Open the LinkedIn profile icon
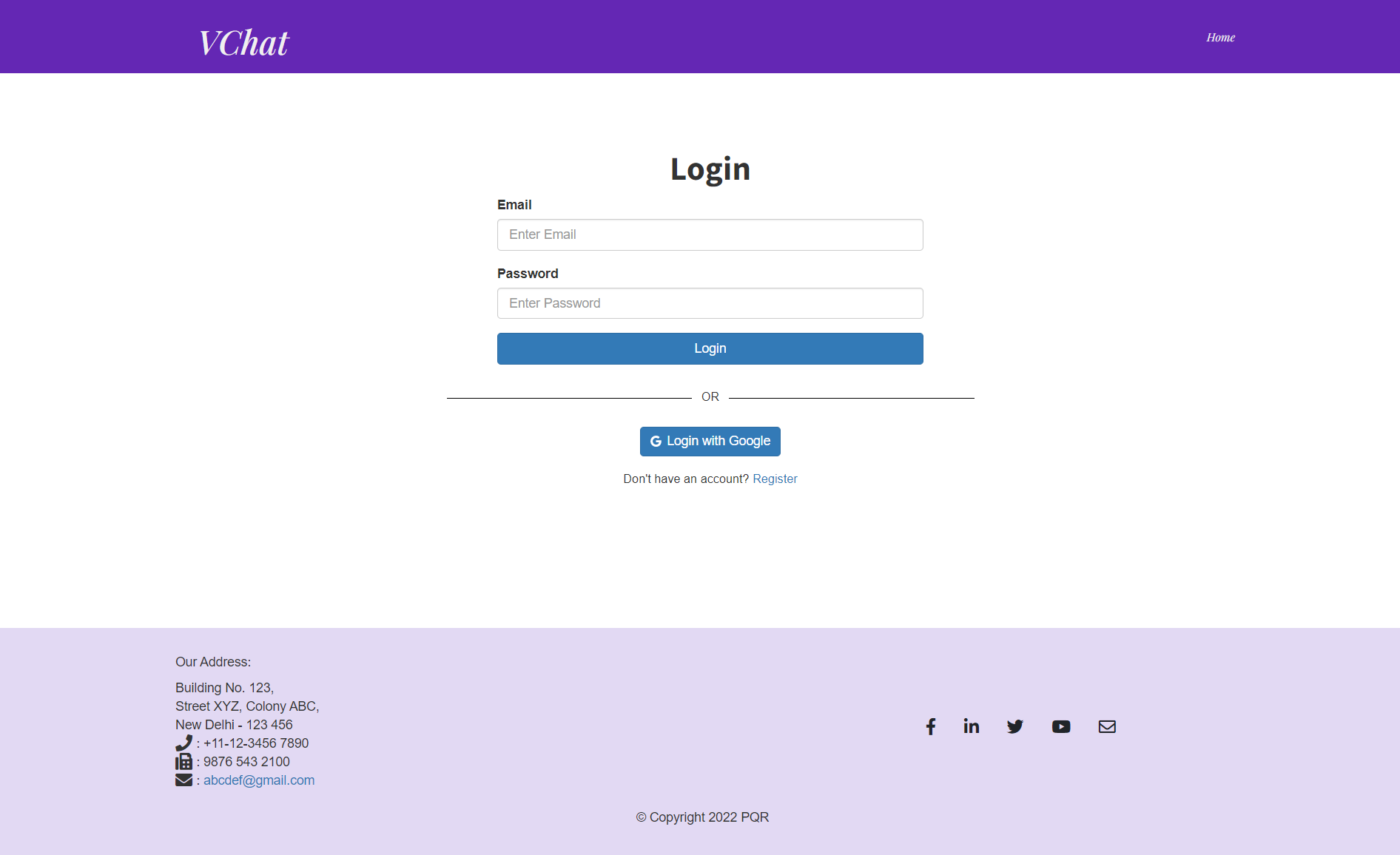 [970, 726]
